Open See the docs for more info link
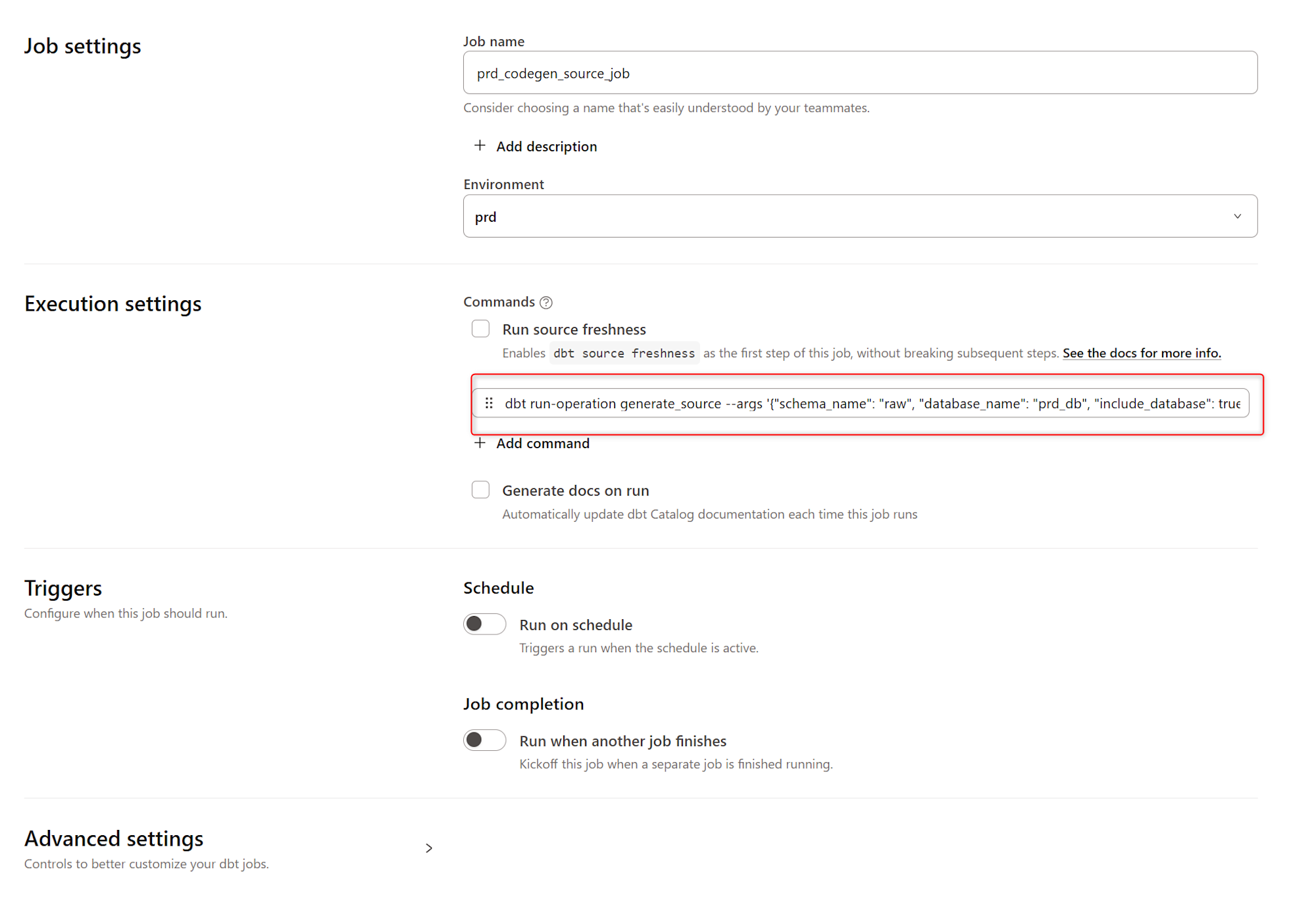 (x=1141, y=353)
